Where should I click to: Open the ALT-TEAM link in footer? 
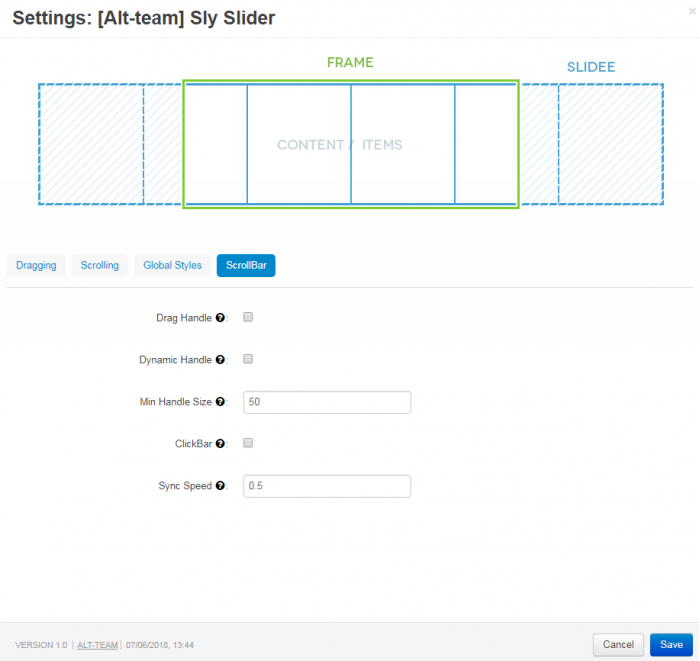point(97,645)
